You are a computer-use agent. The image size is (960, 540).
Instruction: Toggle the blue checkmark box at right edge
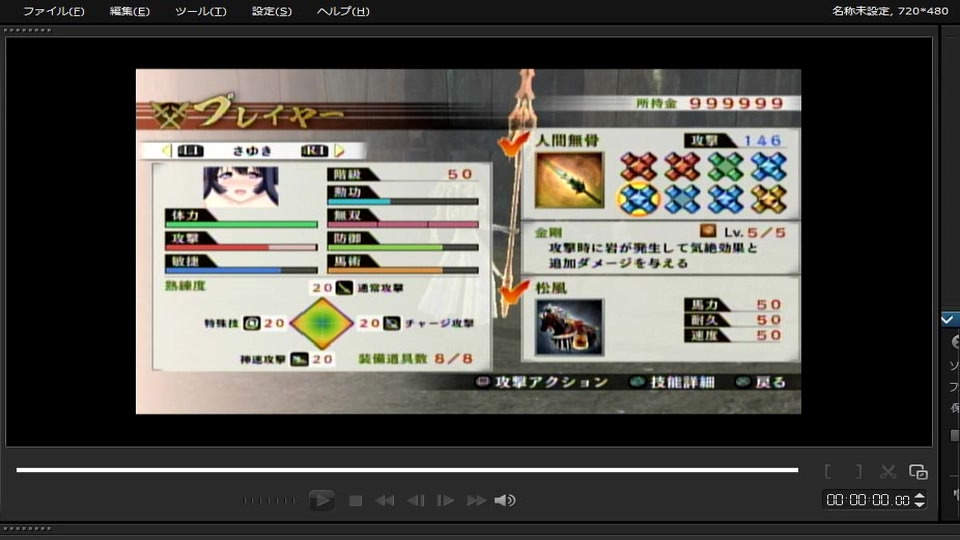tap(948, 319)
